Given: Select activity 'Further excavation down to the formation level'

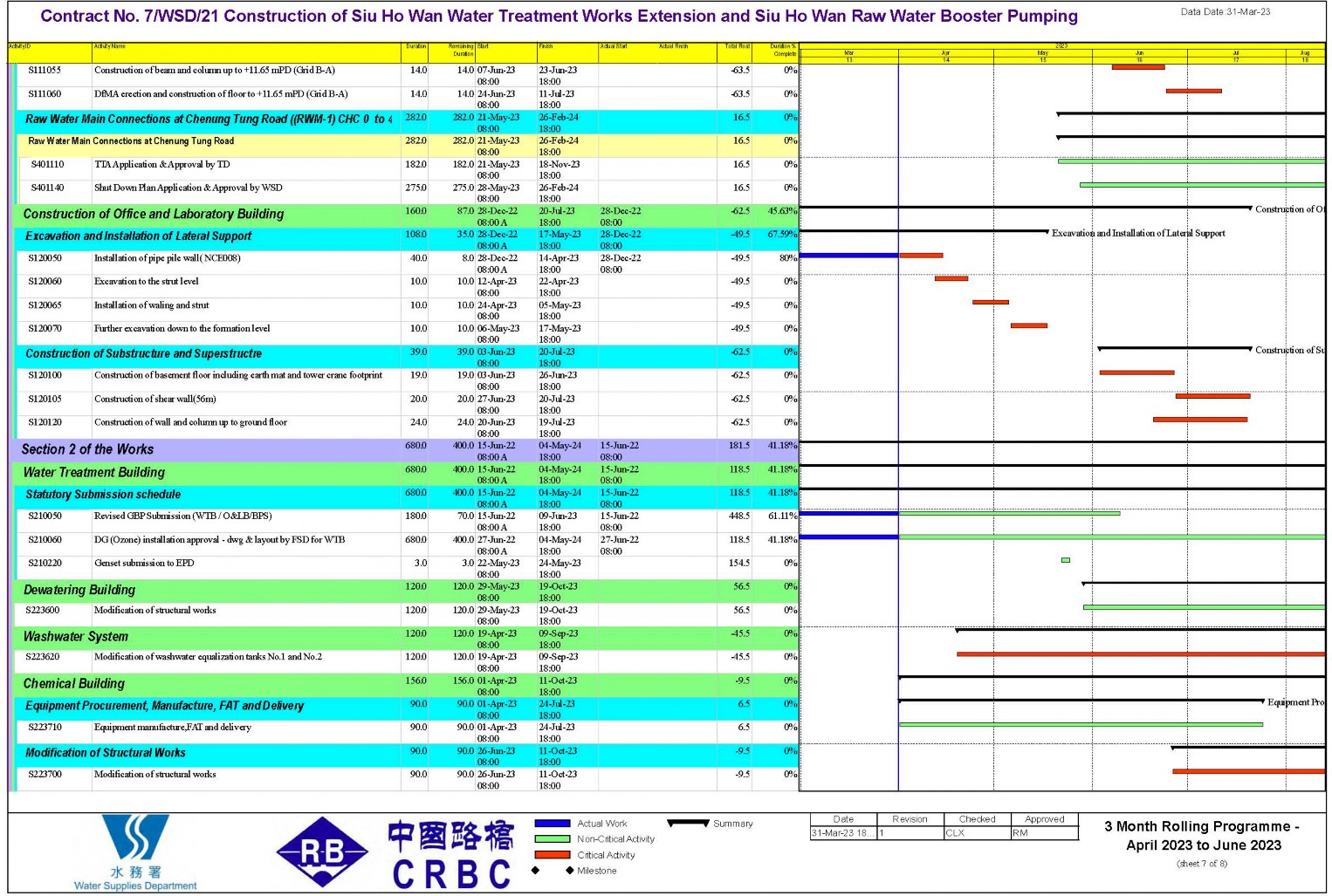Looking at the screenshot, I should pyautogui.click(x=182, y=329).
